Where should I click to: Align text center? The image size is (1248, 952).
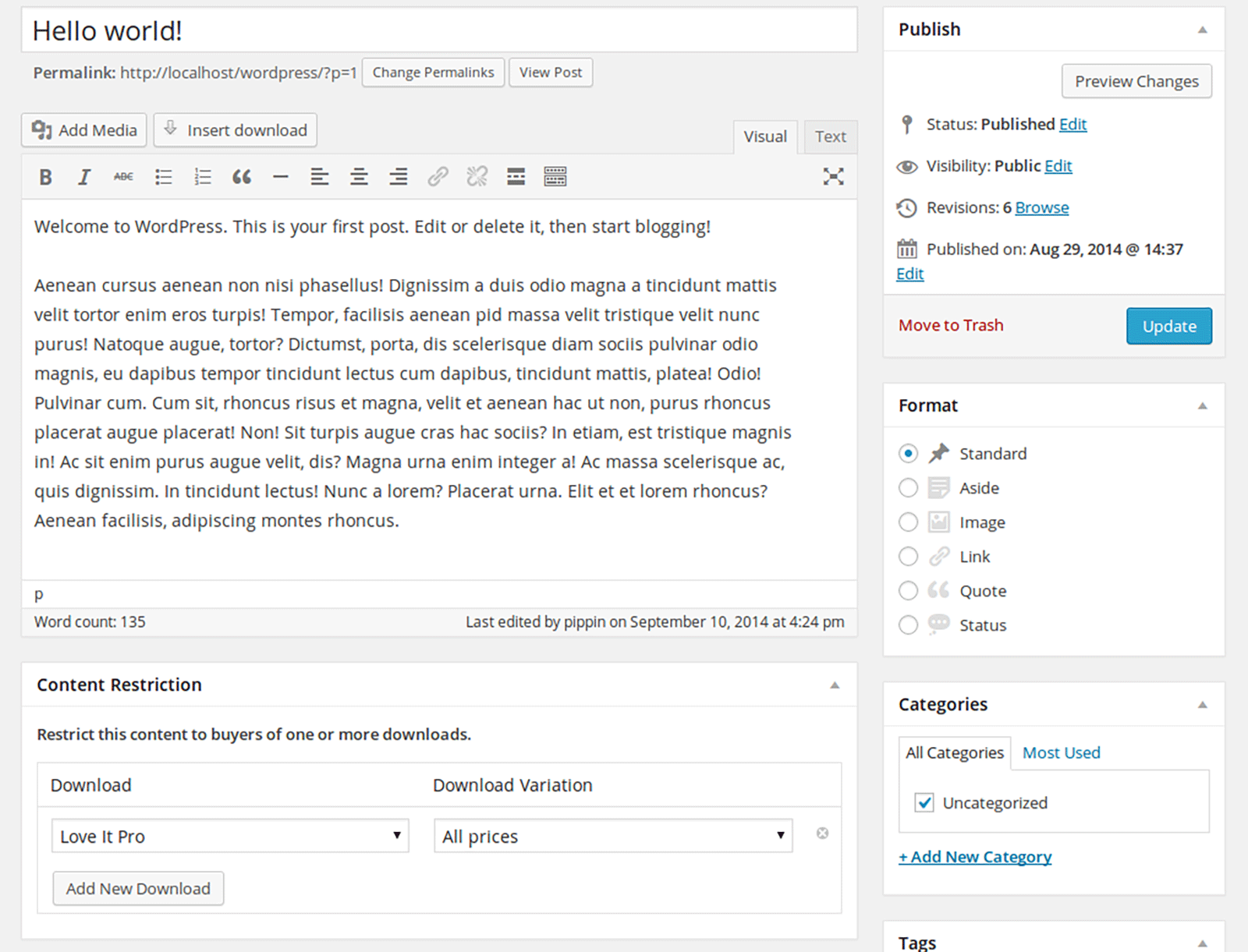click(359, 177)
